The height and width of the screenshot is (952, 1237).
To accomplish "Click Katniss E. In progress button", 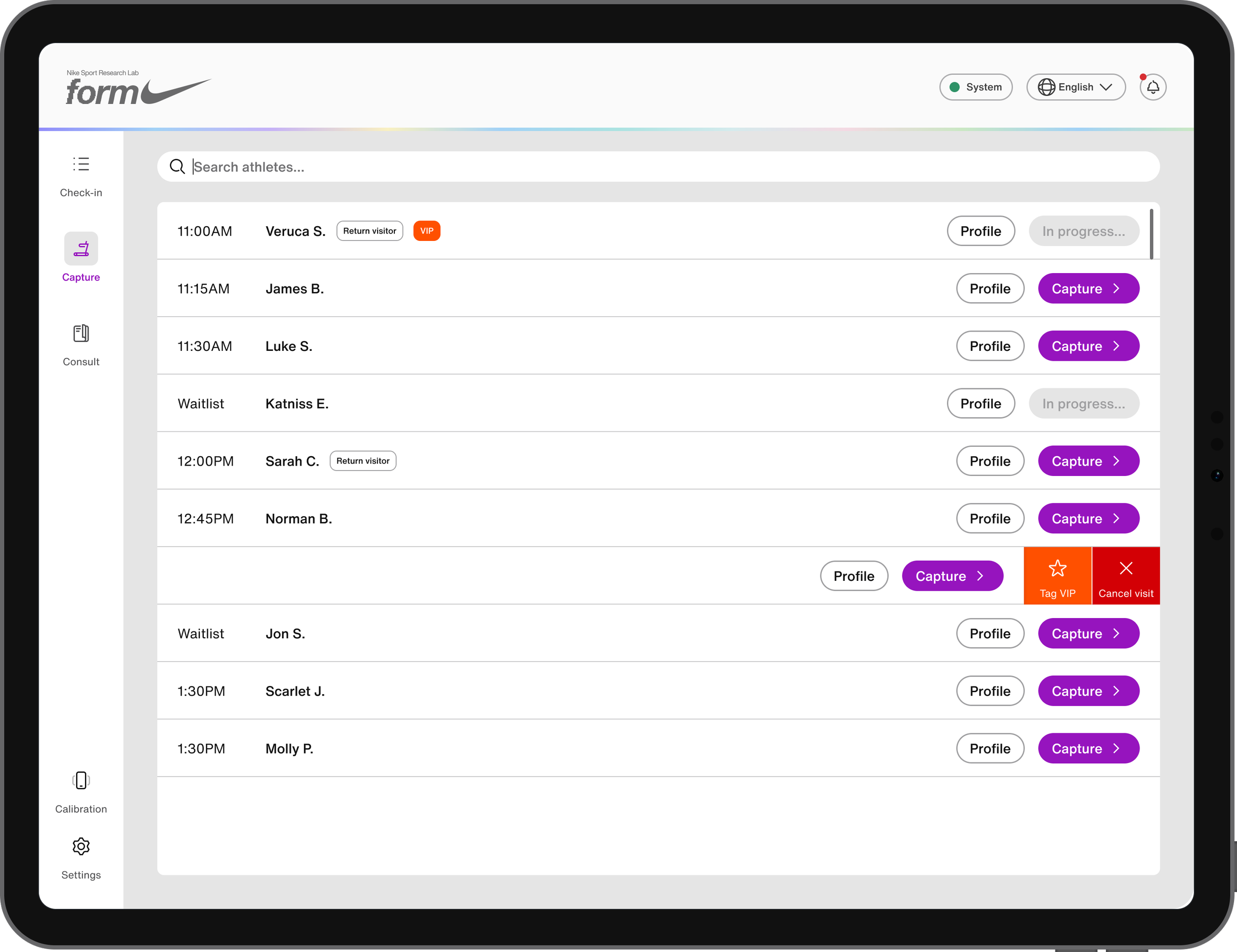I will click(1084, 404).
